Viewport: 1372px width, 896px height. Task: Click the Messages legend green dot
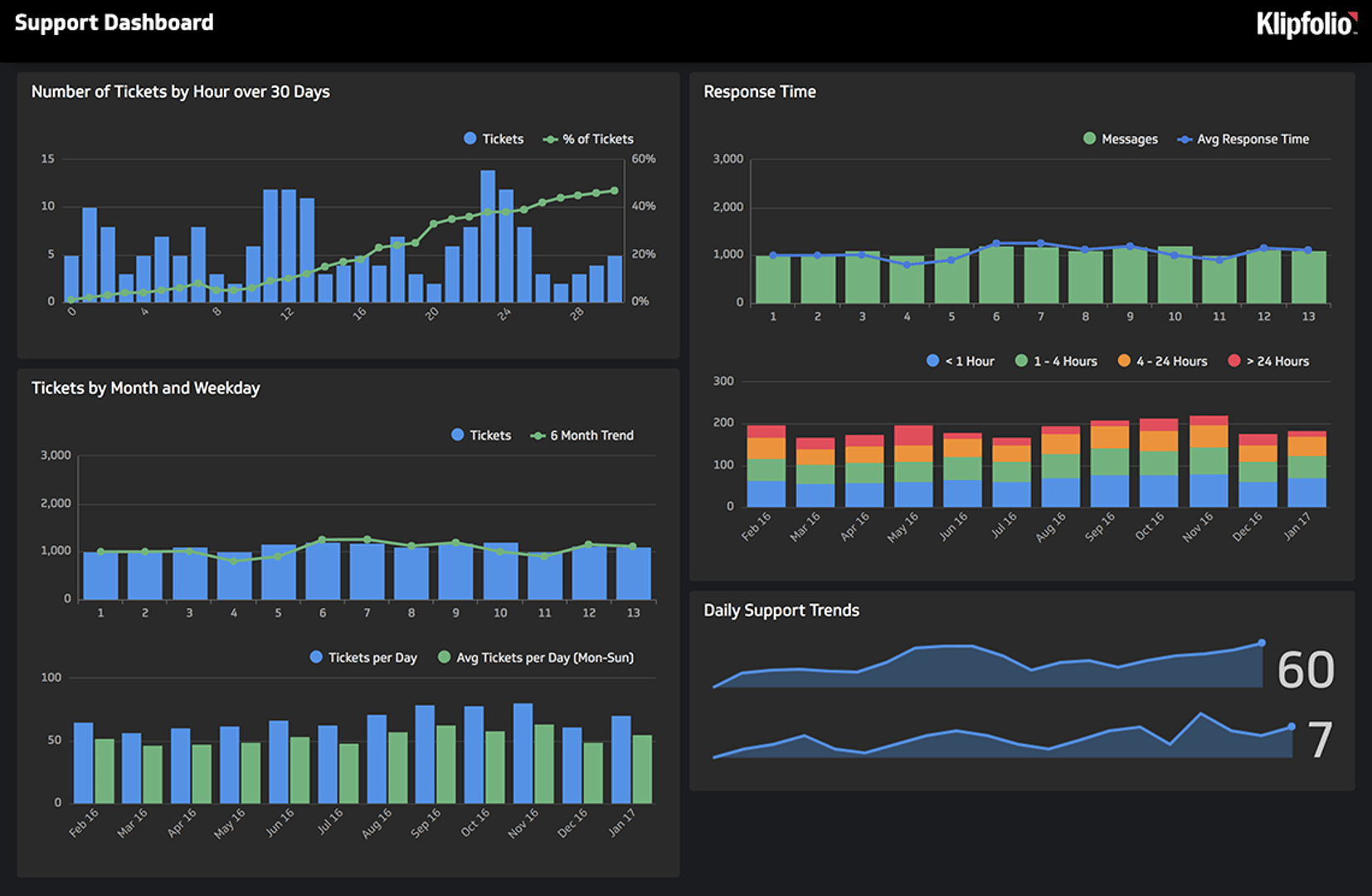pyautogui.click(x=1090, y=139)
